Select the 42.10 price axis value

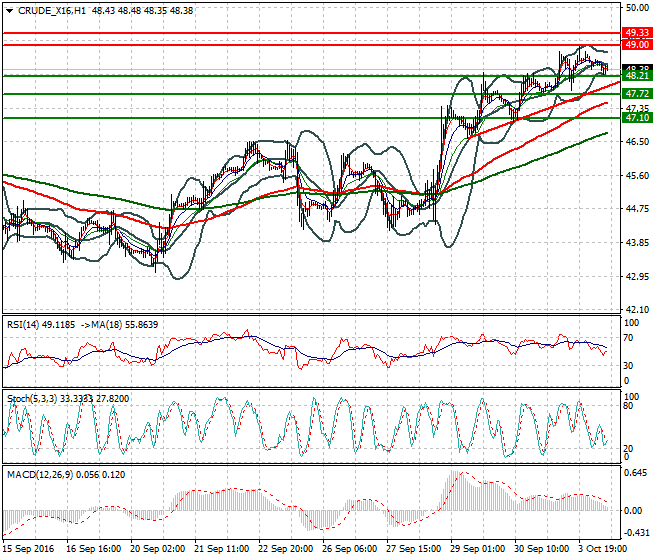(637, 309)
